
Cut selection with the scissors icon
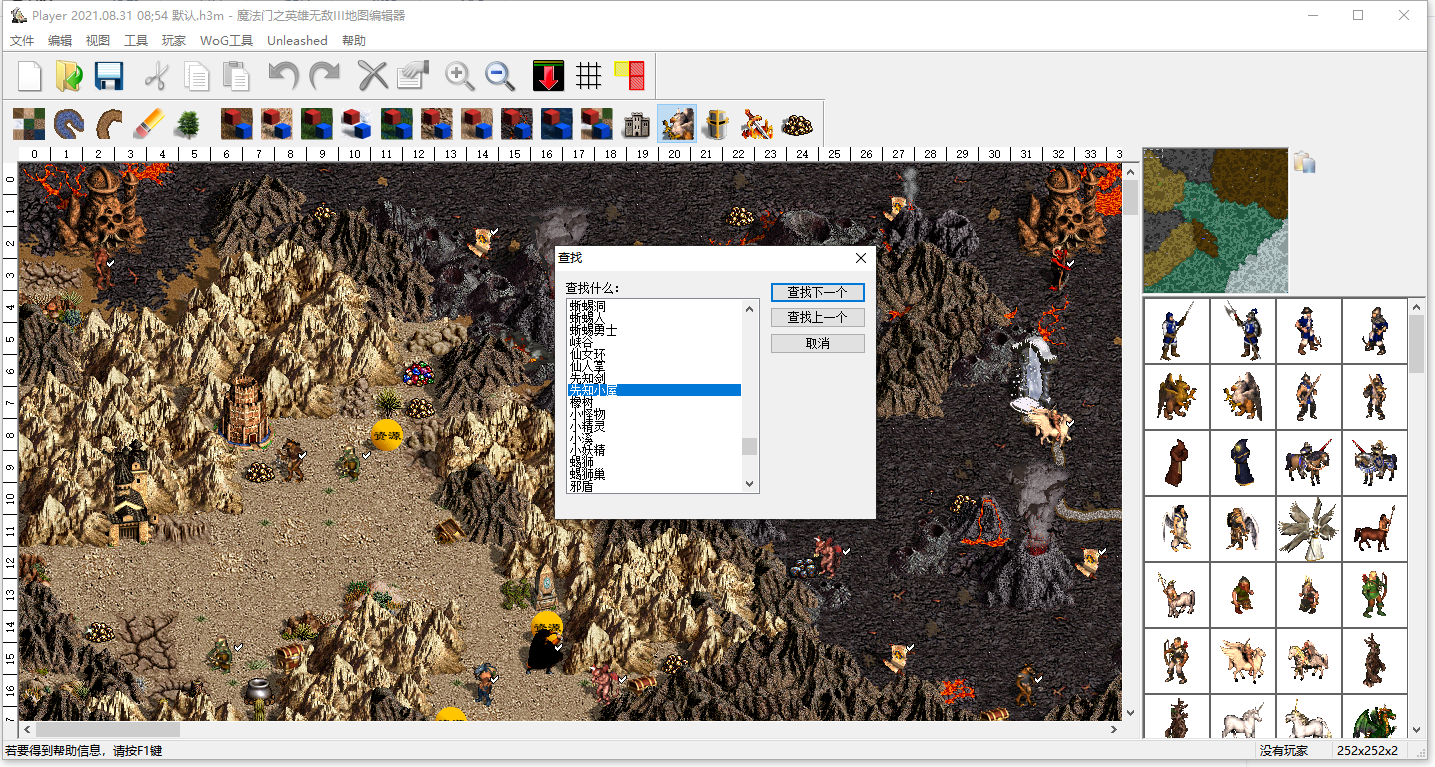pos(157,76)
